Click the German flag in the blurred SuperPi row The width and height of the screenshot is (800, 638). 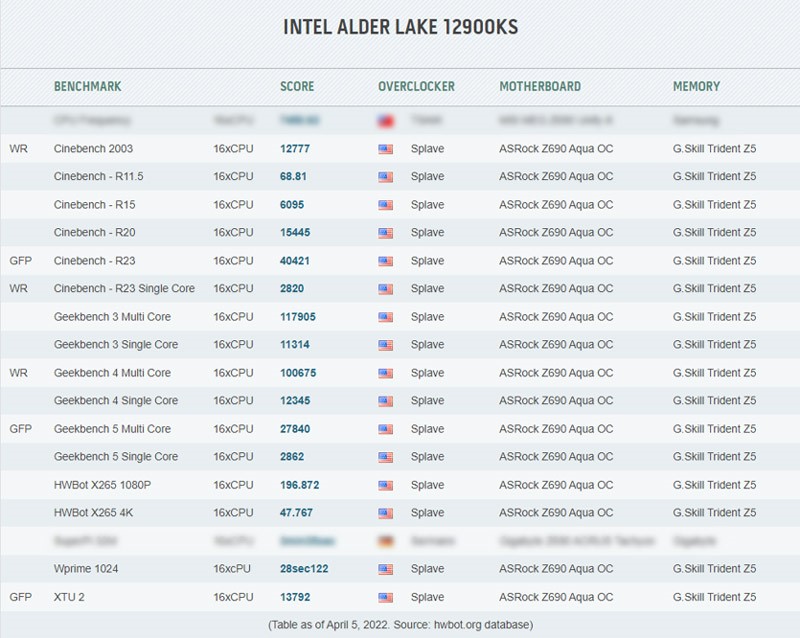pos(385,541)
